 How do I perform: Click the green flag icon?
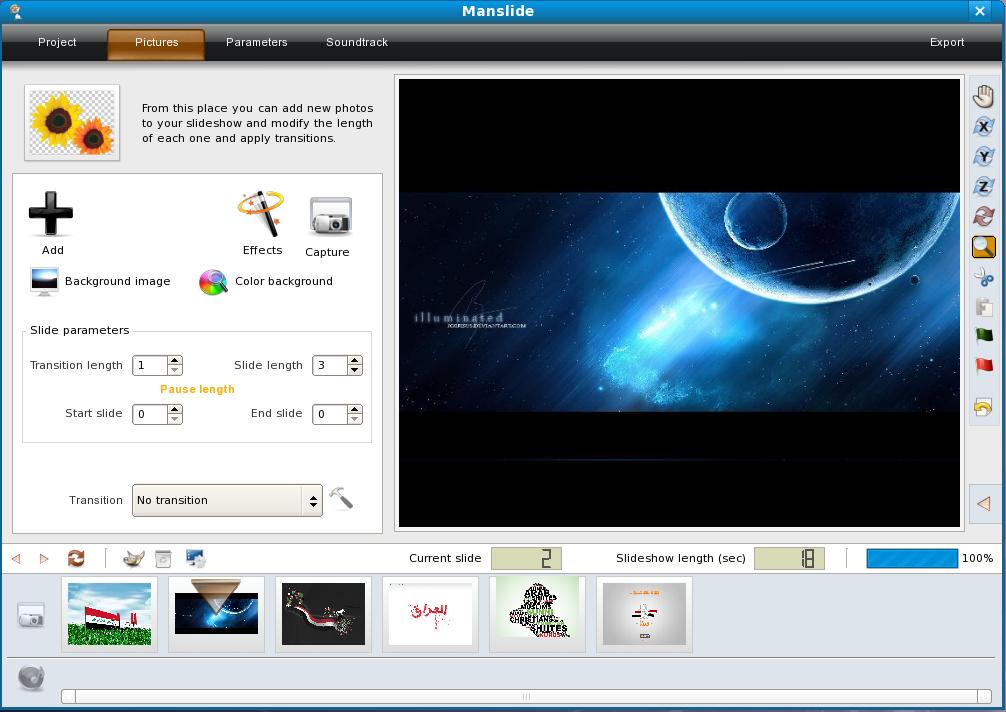pos(983,336)
